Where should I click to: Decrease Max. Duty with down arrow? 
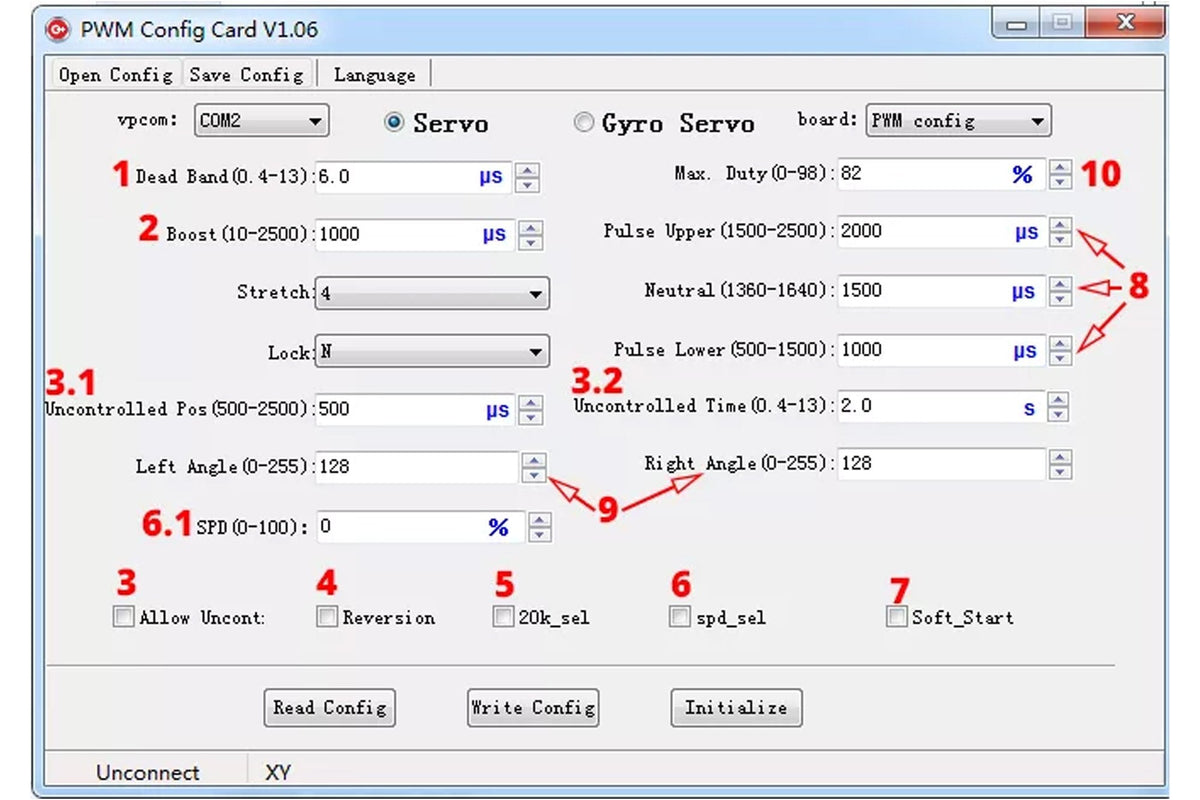coord(1060,182)
